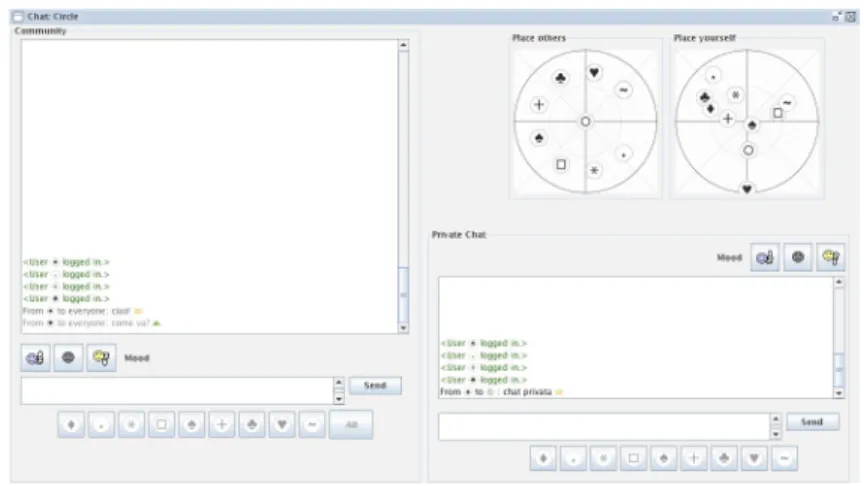Pick the square user button in Private Chat

tap(634, 458)
